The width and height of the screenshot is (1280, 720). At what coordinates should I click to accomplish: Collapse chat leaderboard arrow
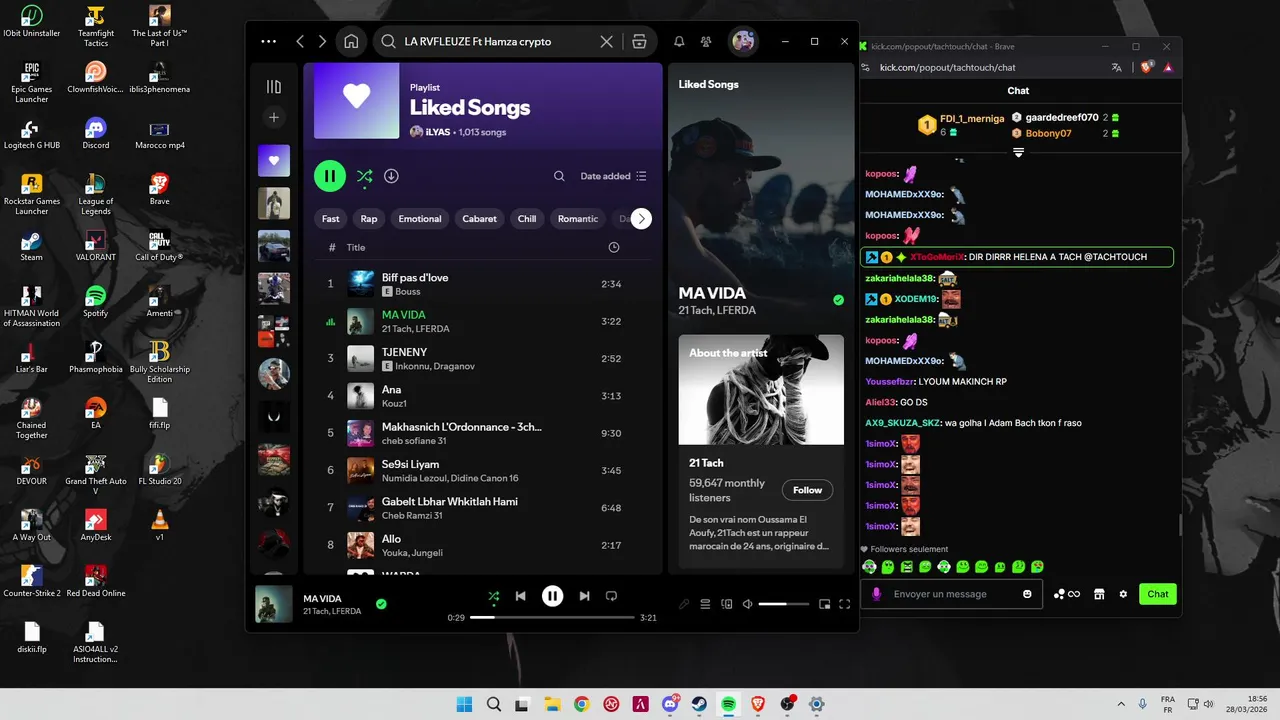coord(1018,152)
